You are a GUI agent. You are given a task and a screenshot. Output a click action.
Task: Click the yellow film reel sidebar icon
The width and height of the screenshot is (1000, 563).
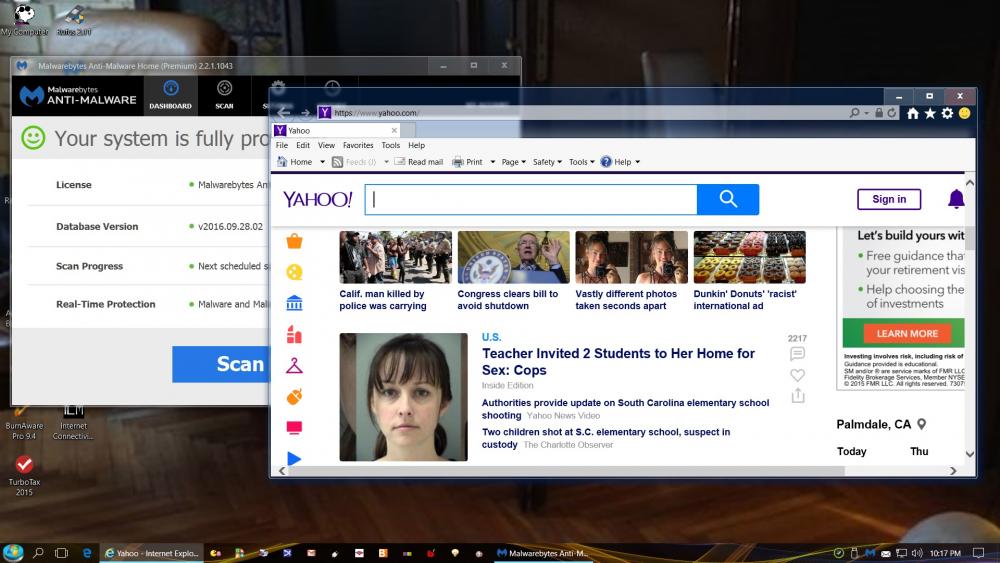(294, 272)
